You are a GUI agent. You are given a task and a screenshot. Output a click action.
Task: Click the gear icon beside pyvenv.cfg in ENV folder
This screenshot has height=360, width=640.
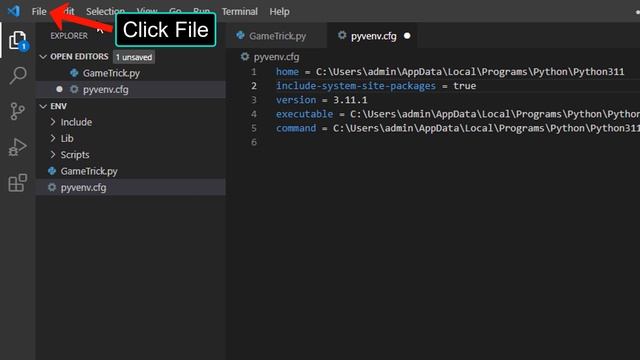click(52, 187)
